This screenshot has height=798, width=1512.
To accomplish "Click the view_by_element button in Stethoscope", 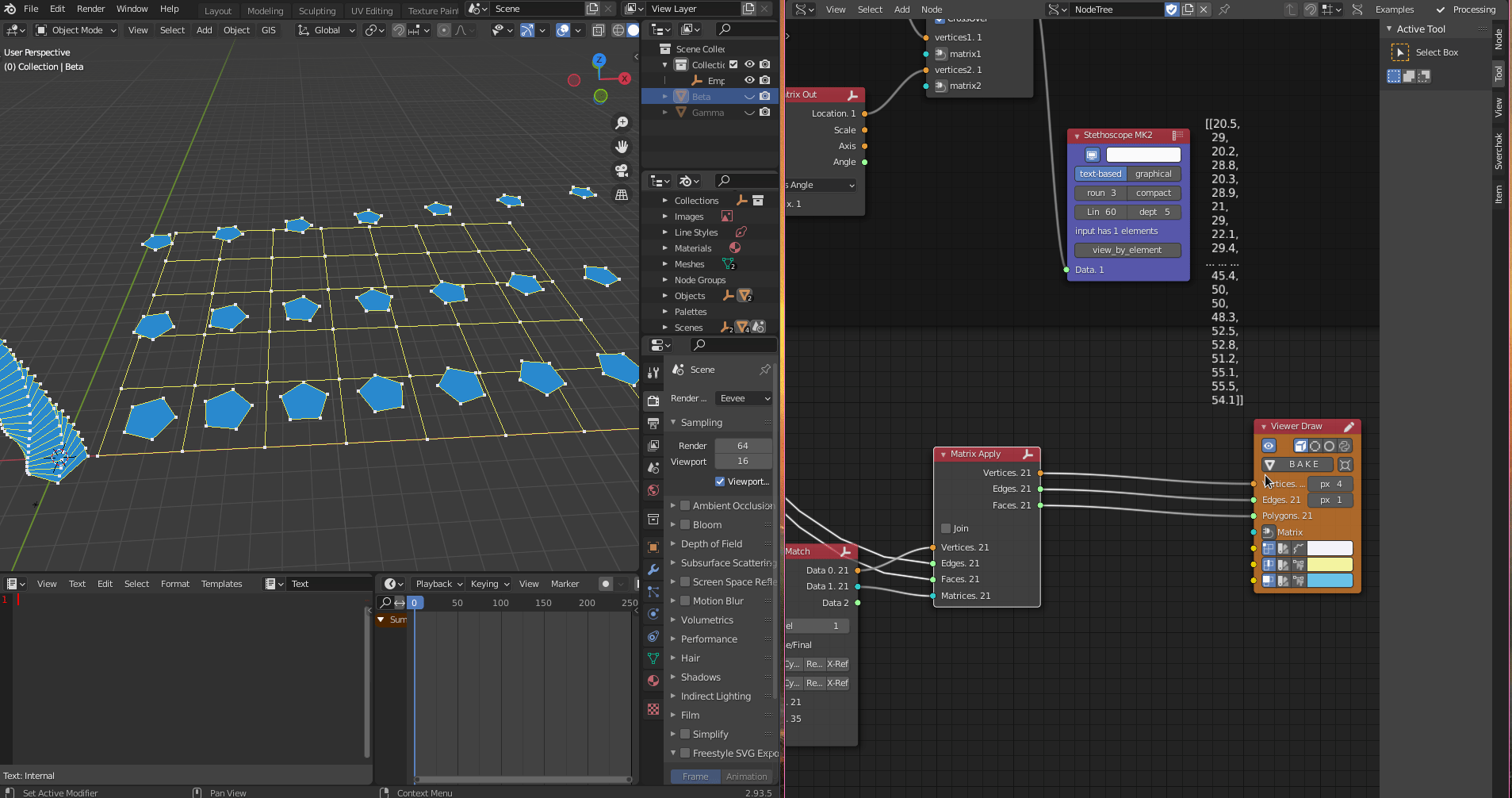I will (x=1127, y=250).
